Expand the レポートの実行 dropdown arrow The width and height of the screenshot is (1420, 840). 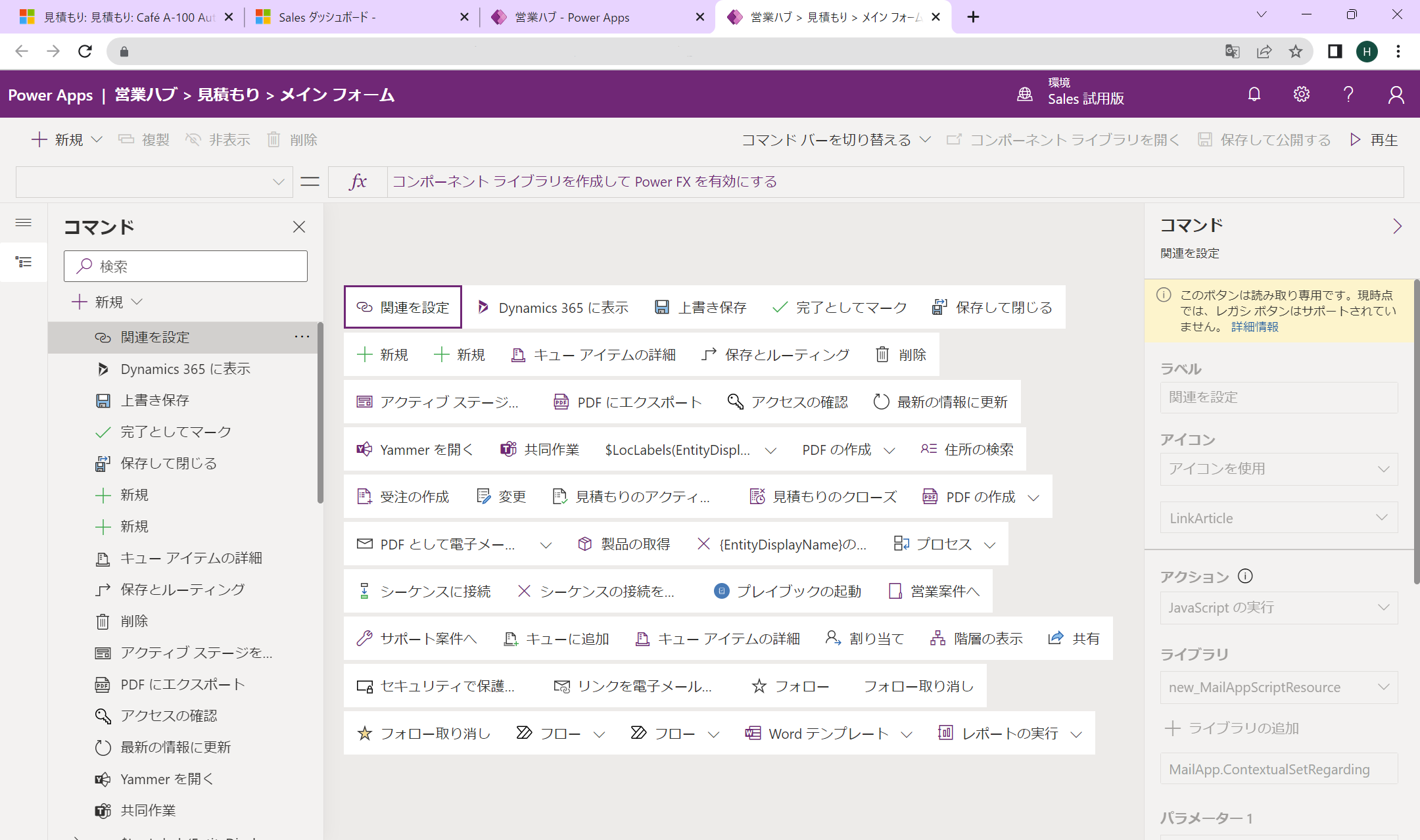(x=1076, y=734)
